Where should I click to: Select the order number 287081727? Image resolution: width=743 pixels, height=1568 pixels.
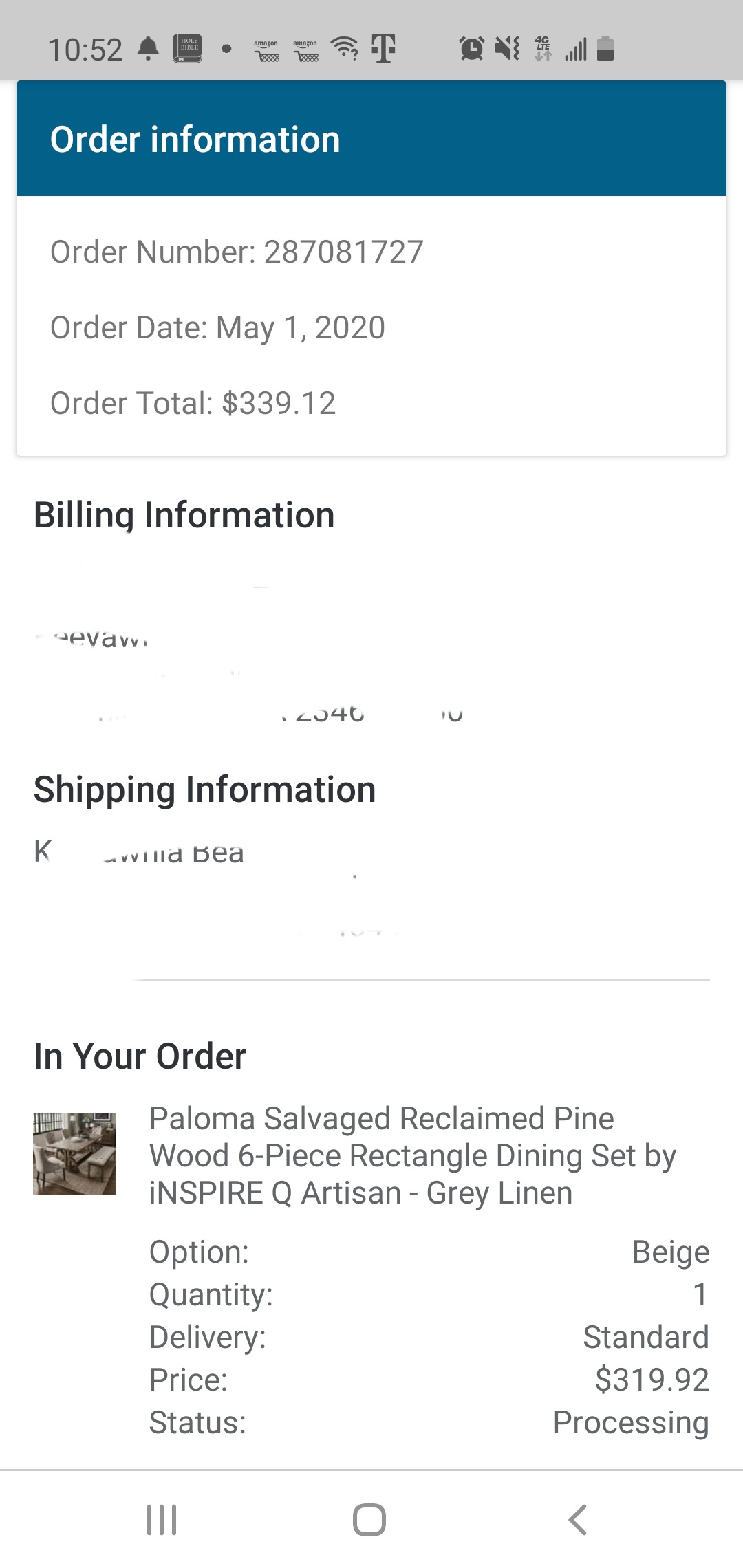point(343,252)
